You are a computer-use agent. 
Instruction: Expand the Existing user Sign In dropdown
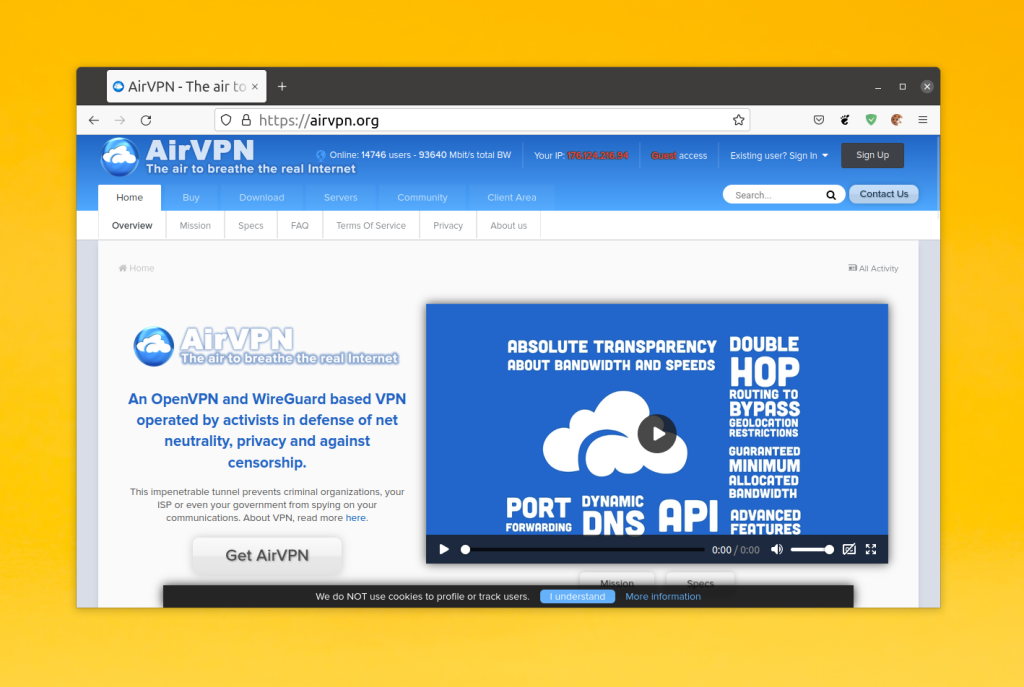(779, 155)
